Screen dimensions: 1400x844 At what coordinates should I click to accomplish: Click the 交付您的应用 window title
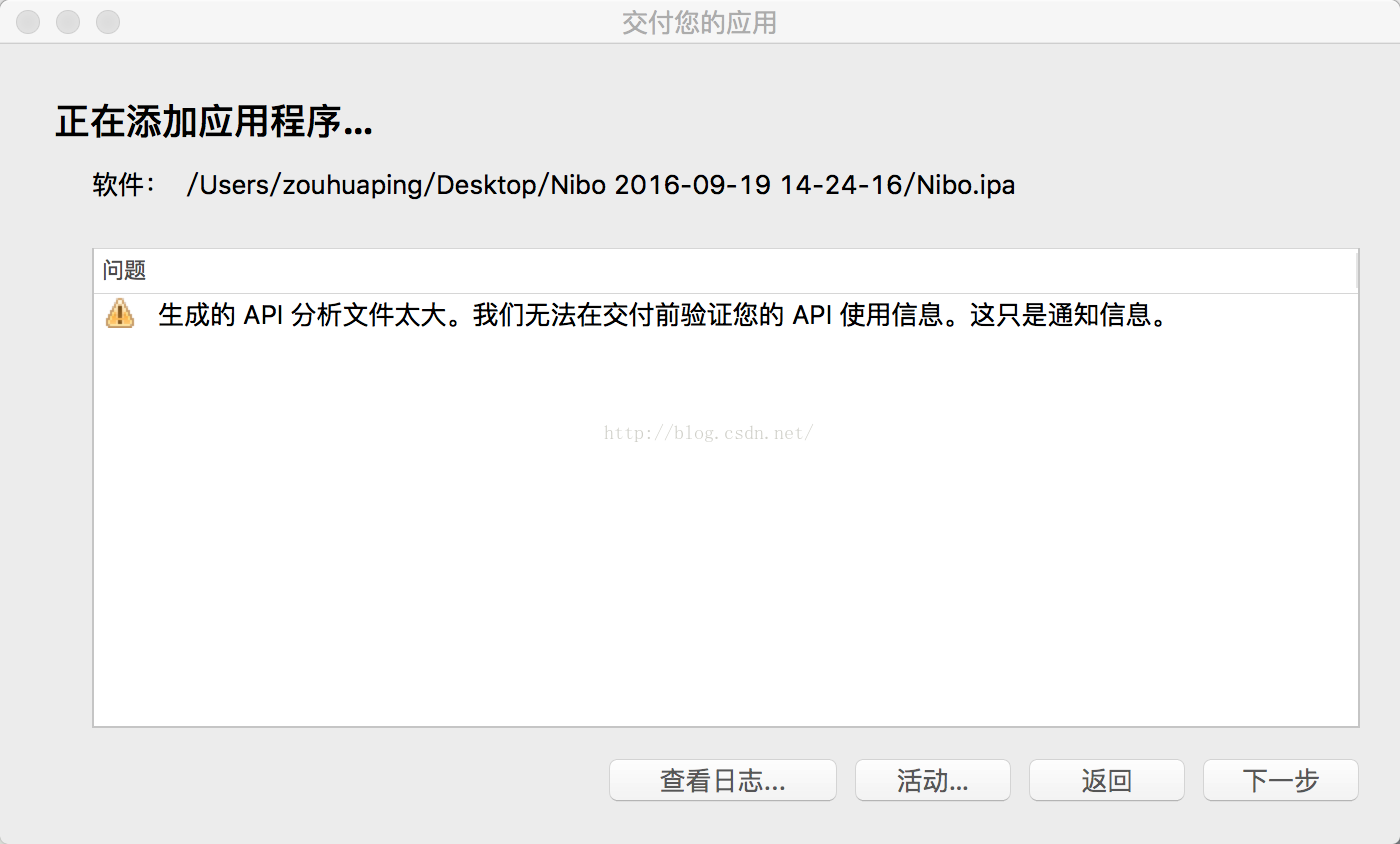[x=699, y=22]
